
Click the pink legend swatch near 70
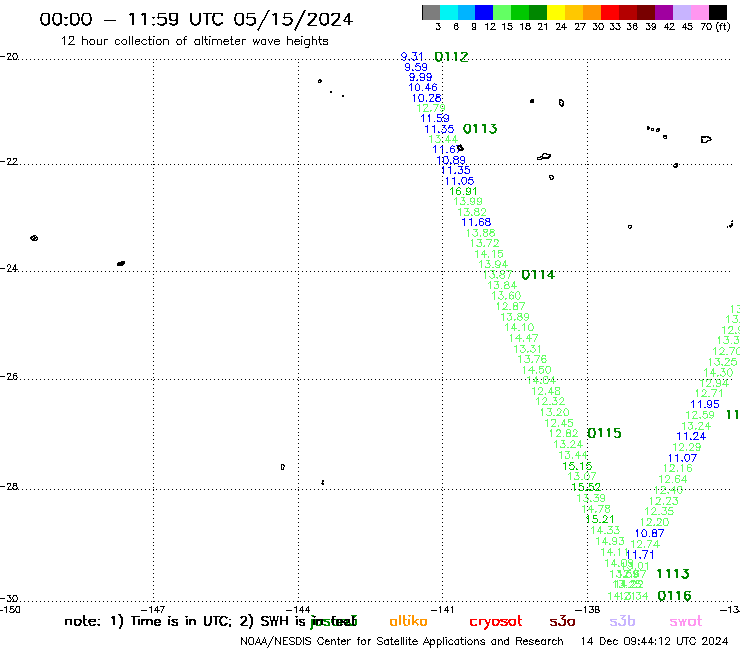700,12
